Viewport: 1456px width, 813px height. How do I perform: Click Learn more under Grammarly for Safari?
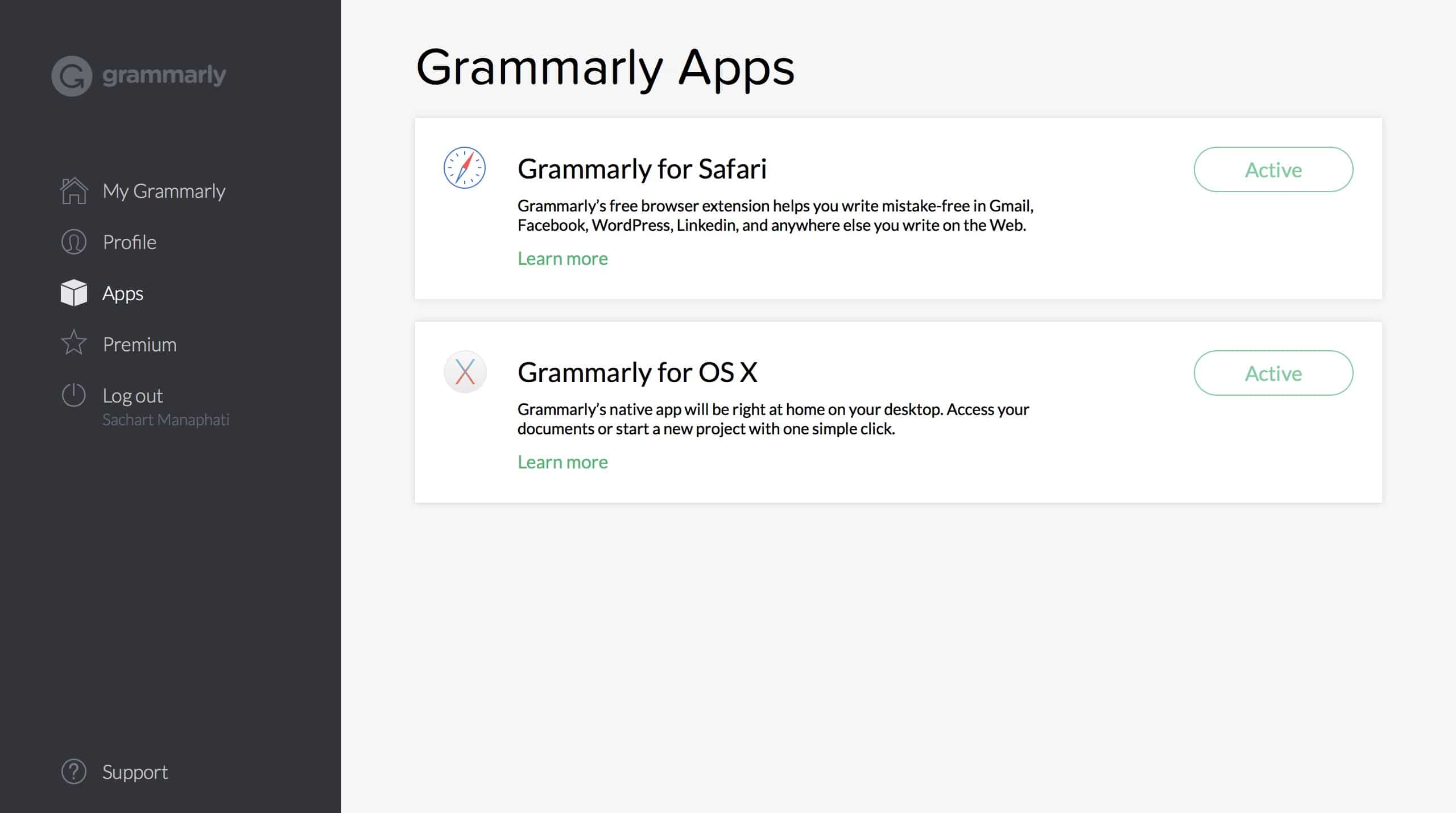point(562,258)
